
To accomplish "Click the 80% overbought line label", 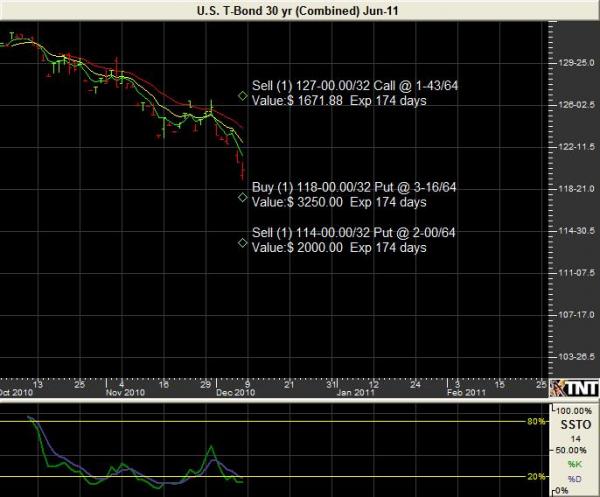I will coord(537,423).
